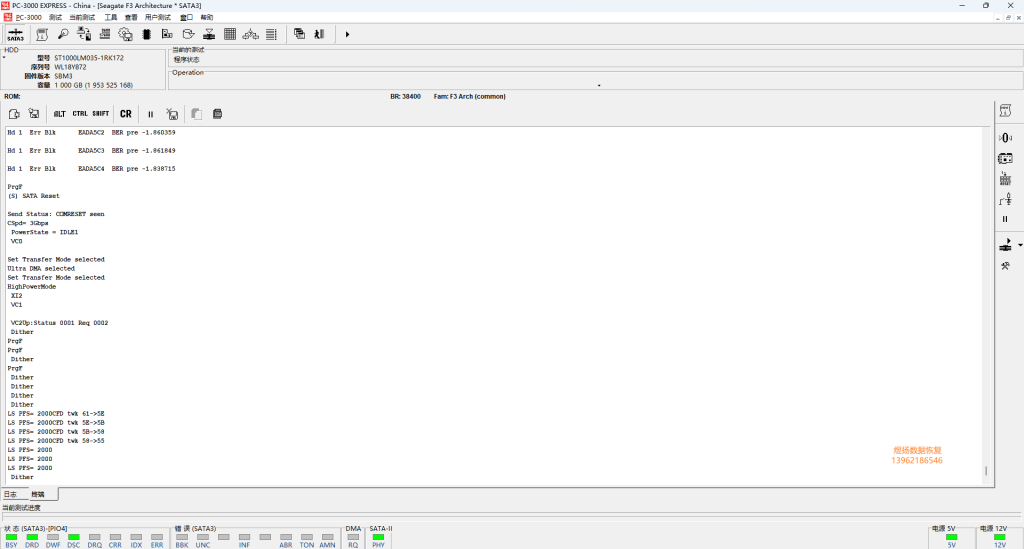Click terminal line "Ultra DMA selected"
Screen dimensions: 1024x549
(41, 268)
